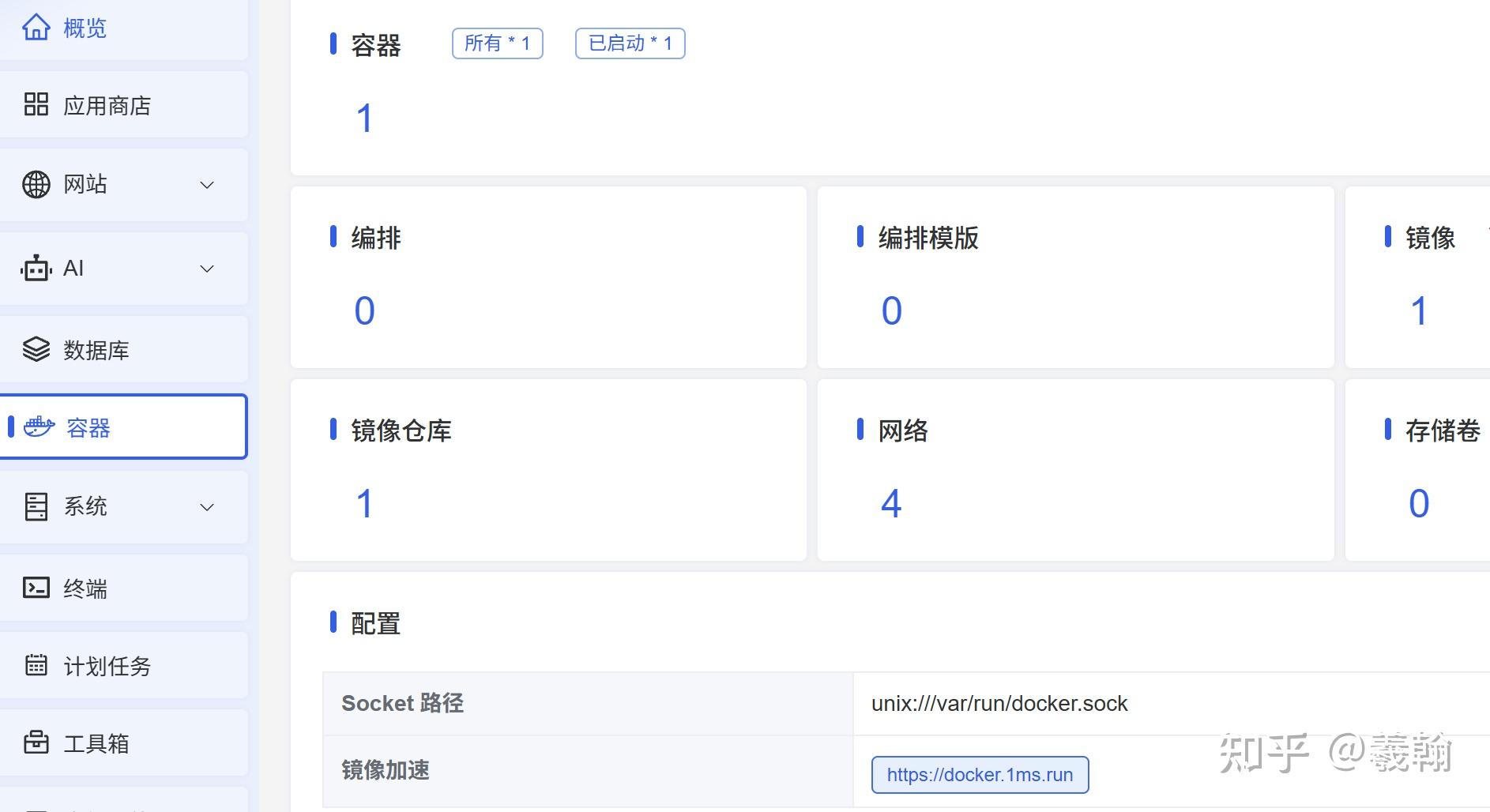Click the 计划任务 calendar icon
The image size is (1490, 812).
(x=36, y=666)
